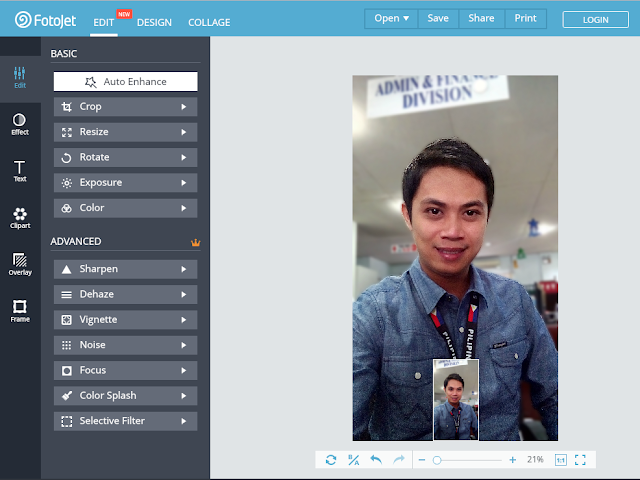Click the small thumbnail photo overlay
Screen dimensions: 640x480
(456, 400)
